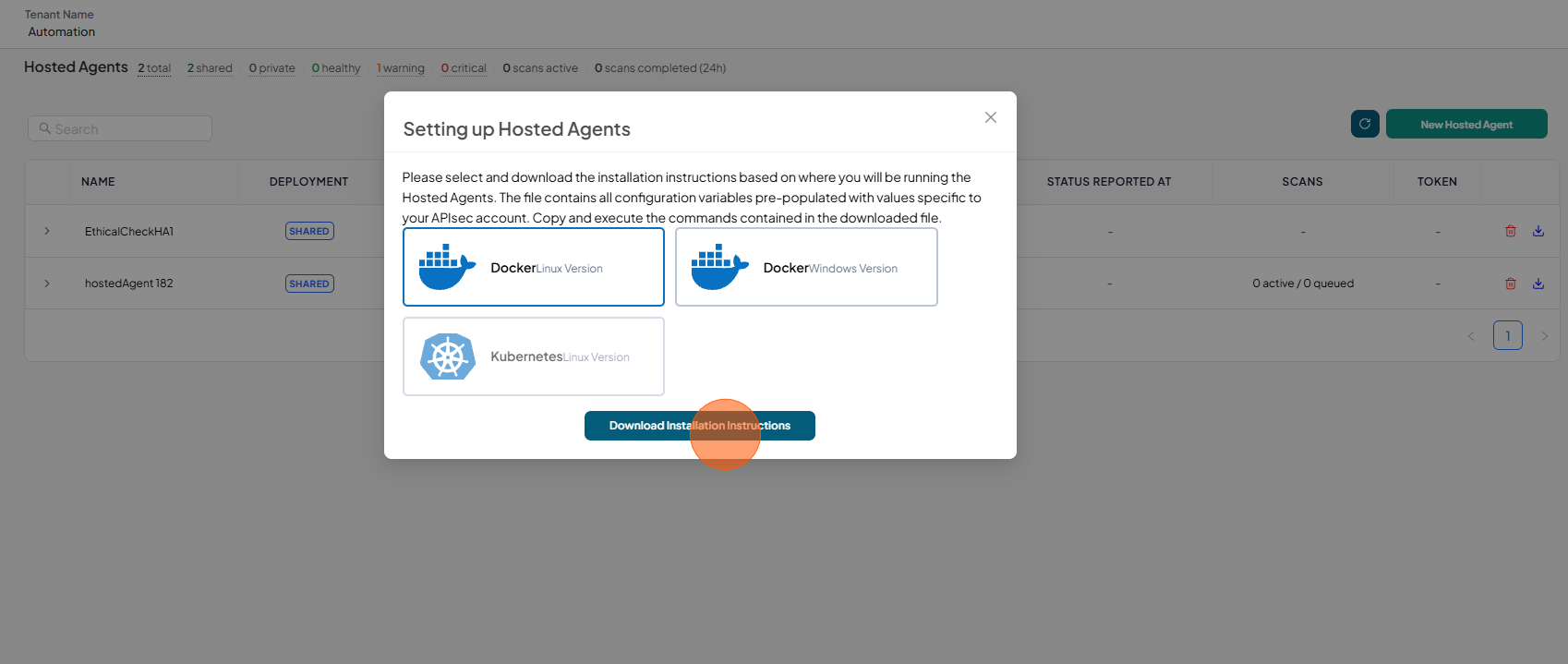Screen dimensions: 1568x664
Task: Click the '1 warning' status filter
Action: coord(400,68)
